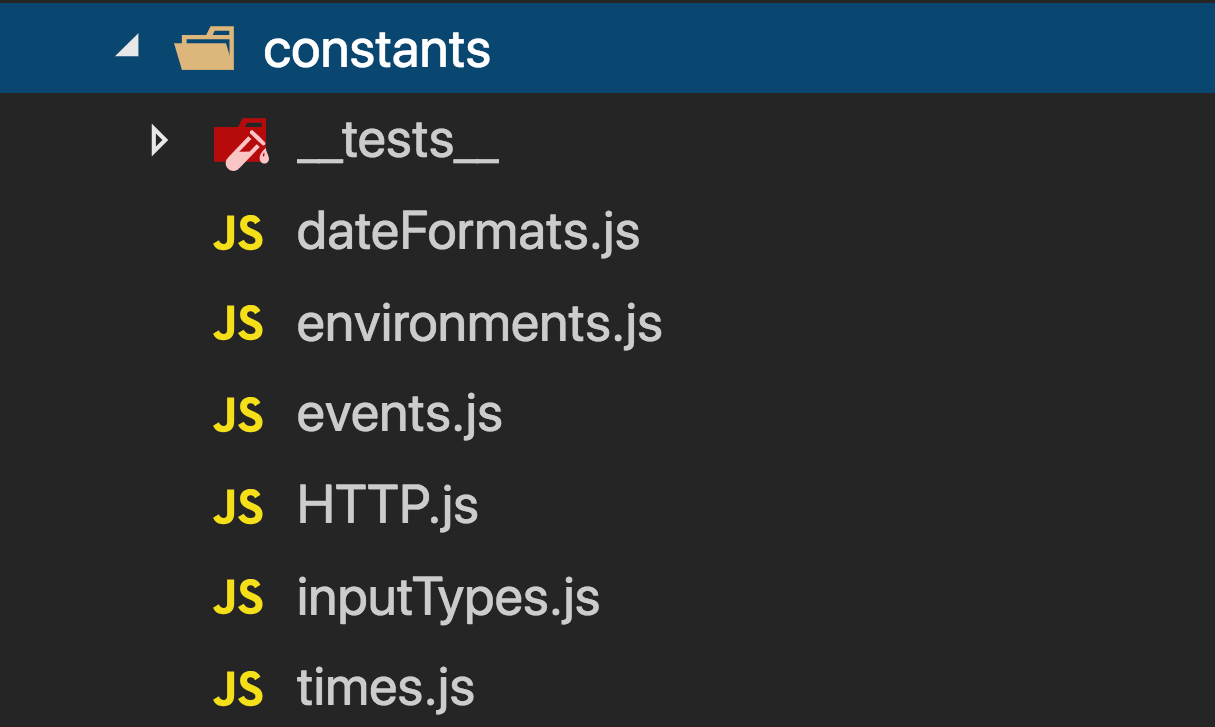1215x727 pixels.
Task: Open the dateFormats.js file name
Action: (468, 233)
